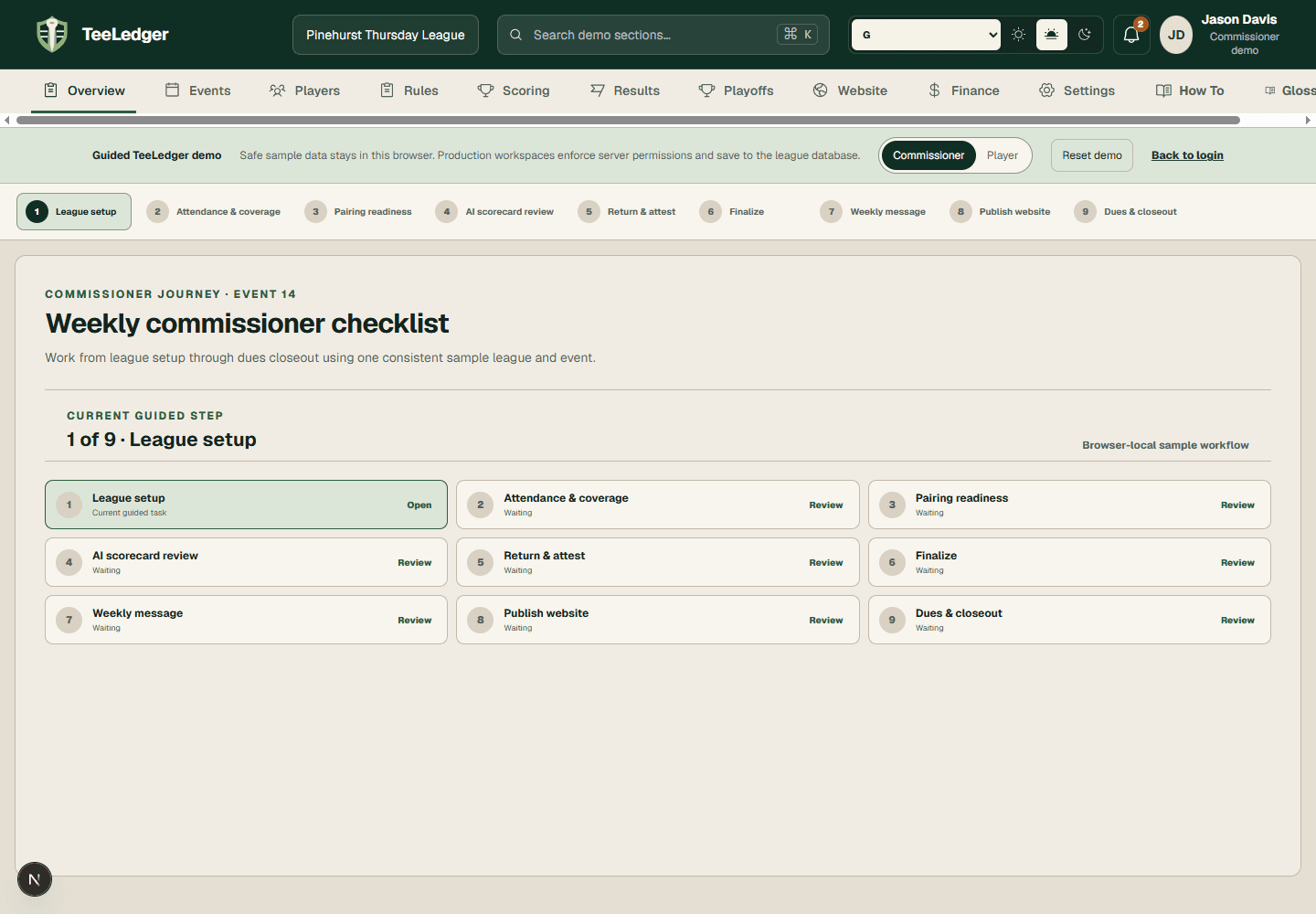This screenshot has height=914, width=1316.
Task: Open the Next.js dev tools badge
Action: coord(35,879)
